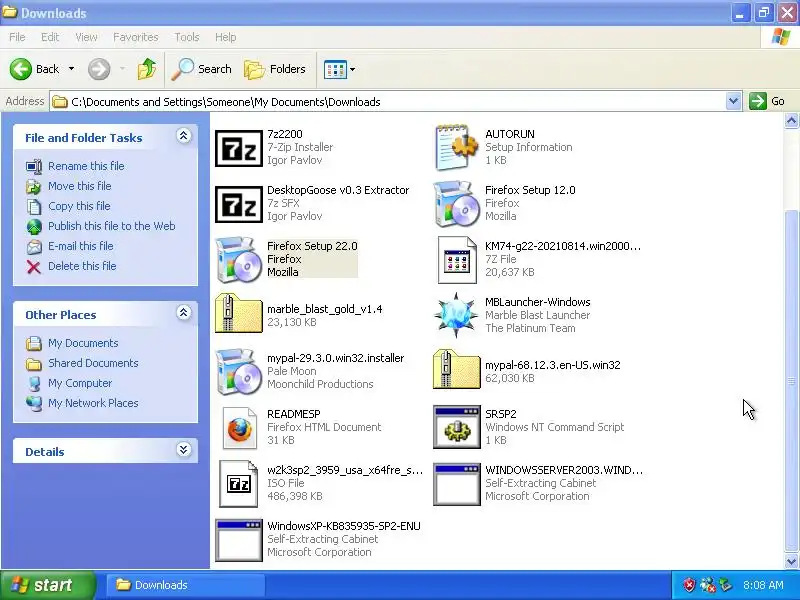Image resolution: width=800 pixels, height=600 pixels.
Task: Select the SRSP2 command script icon
Action: (457, 427)
